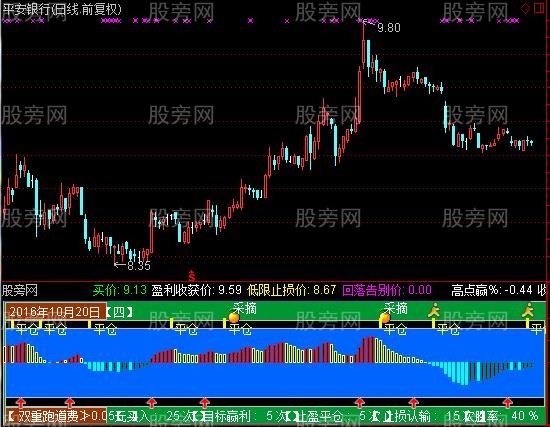
Task: Click the red square window icon at top right
Action: (x=539, y=8)
